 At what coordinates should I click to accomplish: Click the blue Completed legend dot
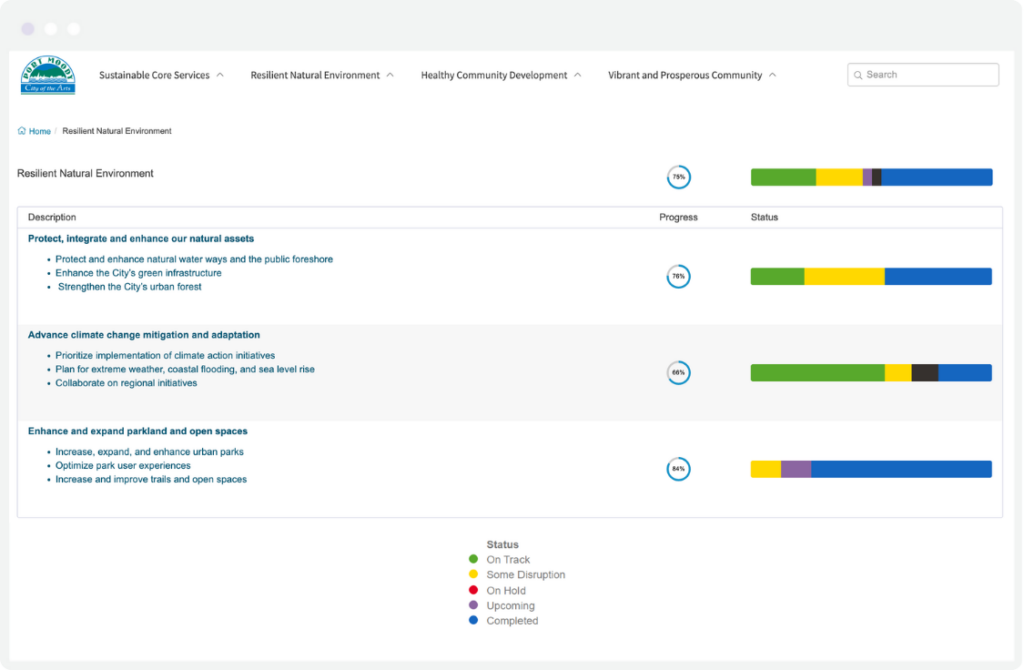tap(473, 620)
